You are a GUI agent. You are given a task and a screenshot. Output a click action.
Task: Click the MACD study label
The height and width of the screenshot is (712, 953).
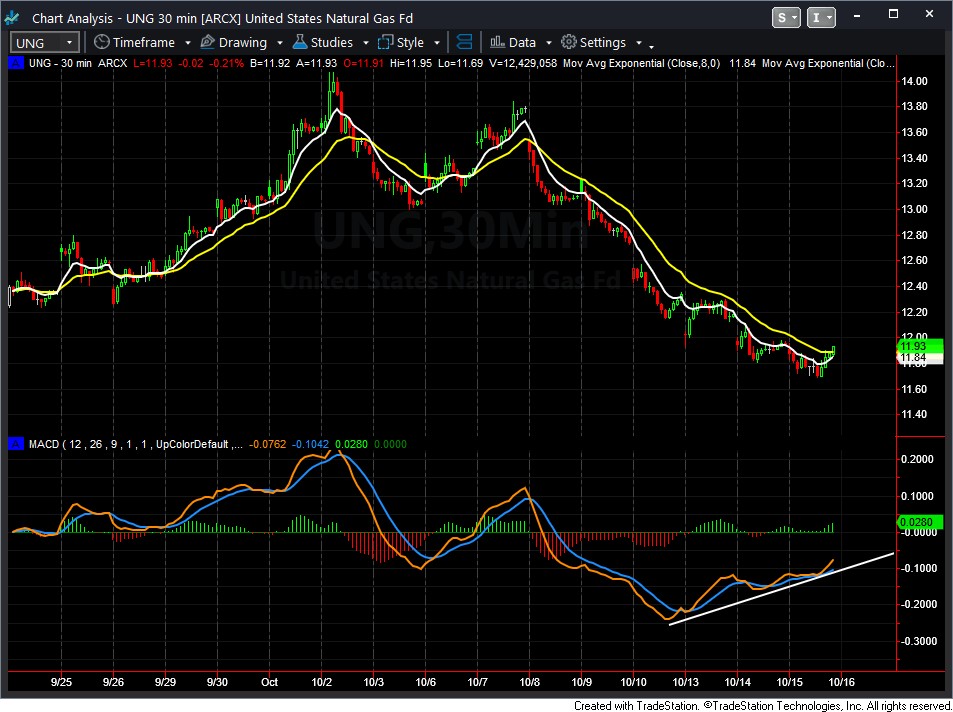[45, 443]
